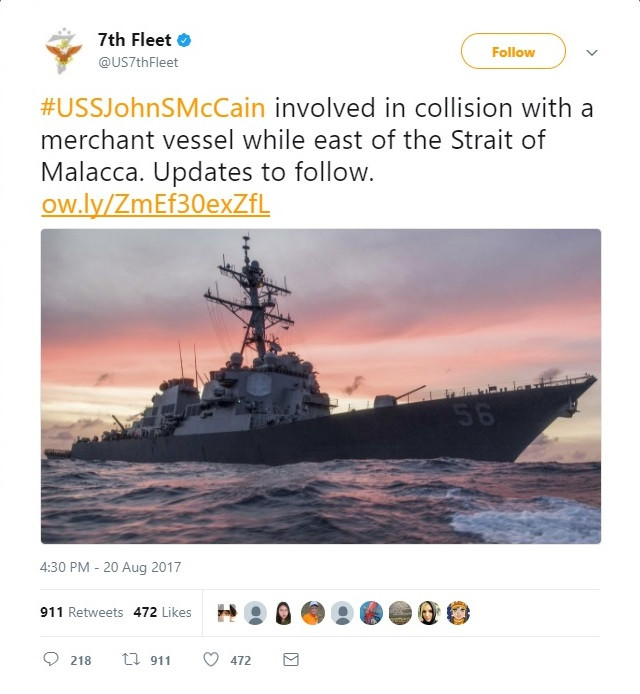Screen dimensions: 640x694
Task: Enlarge the destroyer ship photo
Action: point(320,386)
